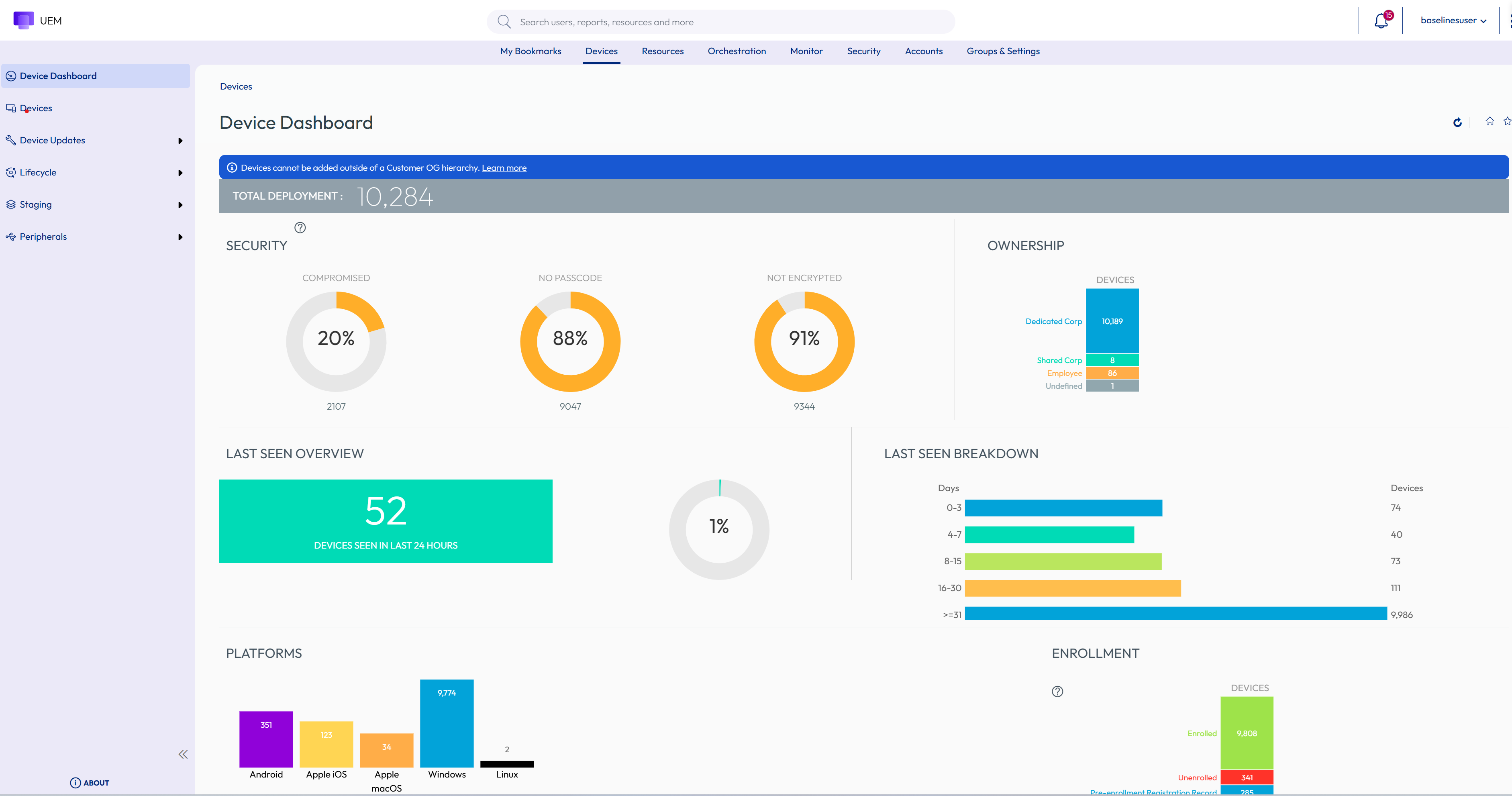
Task: Expand the Lifecycle submenu arrow
Action: click(180, 173)
